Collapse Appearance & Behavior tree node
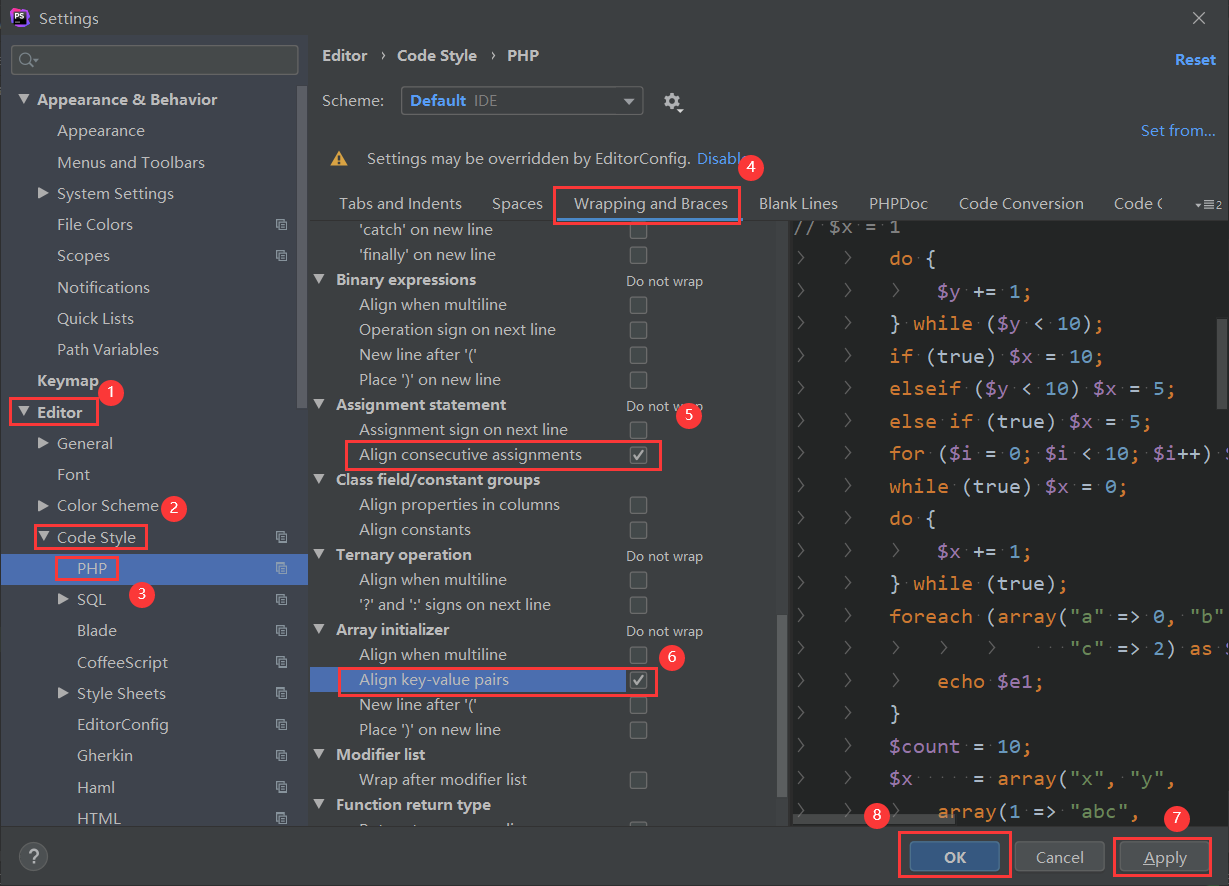This screenshot has width=1229, height=886. (24, 100)
